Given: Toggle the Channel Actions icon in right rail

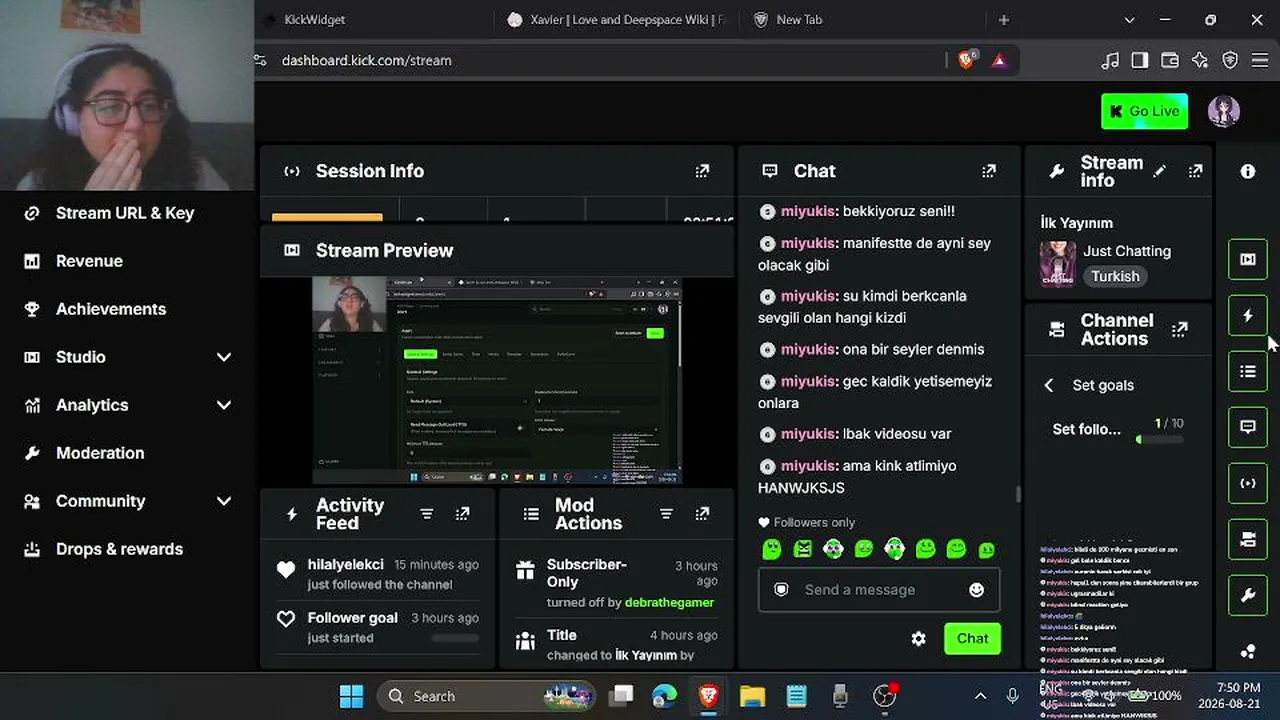Looking at the screenshot, I should (x=1248, y=540).
